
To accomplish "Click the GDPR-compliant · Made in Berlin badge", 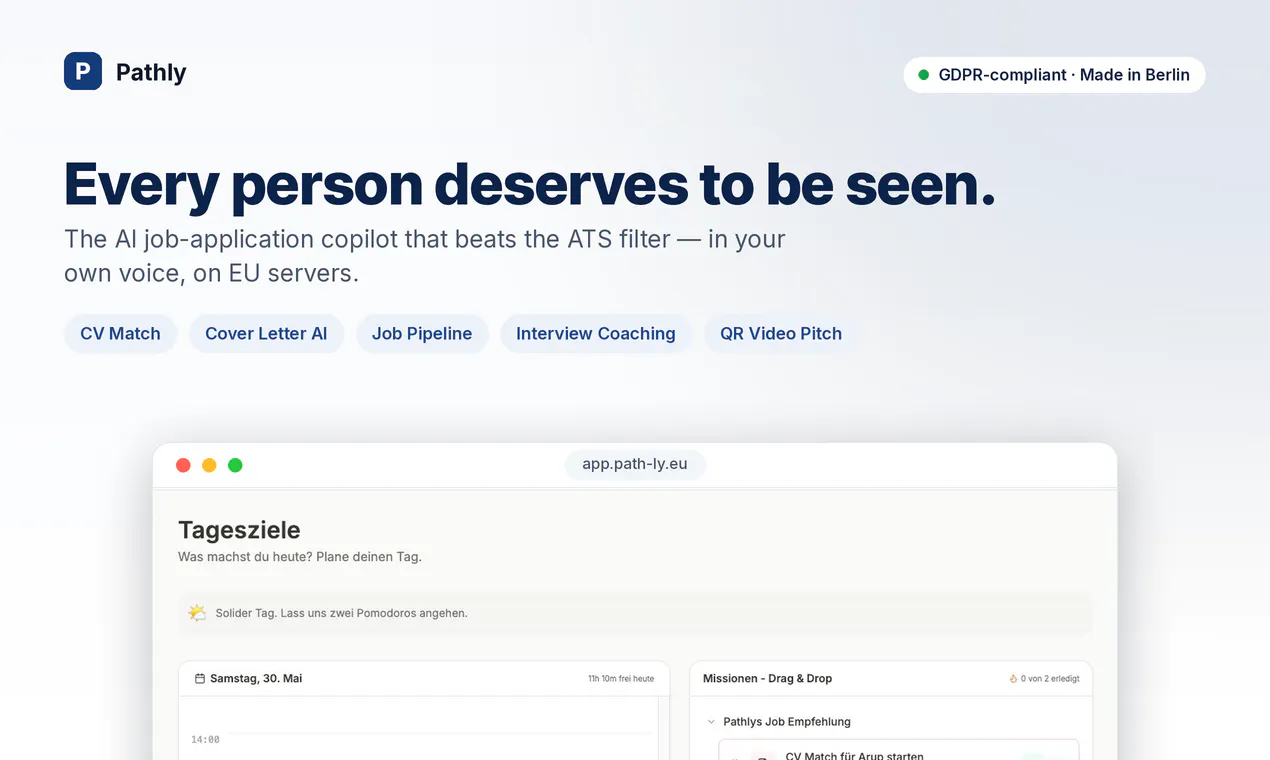I will [x=1054, y=75].
